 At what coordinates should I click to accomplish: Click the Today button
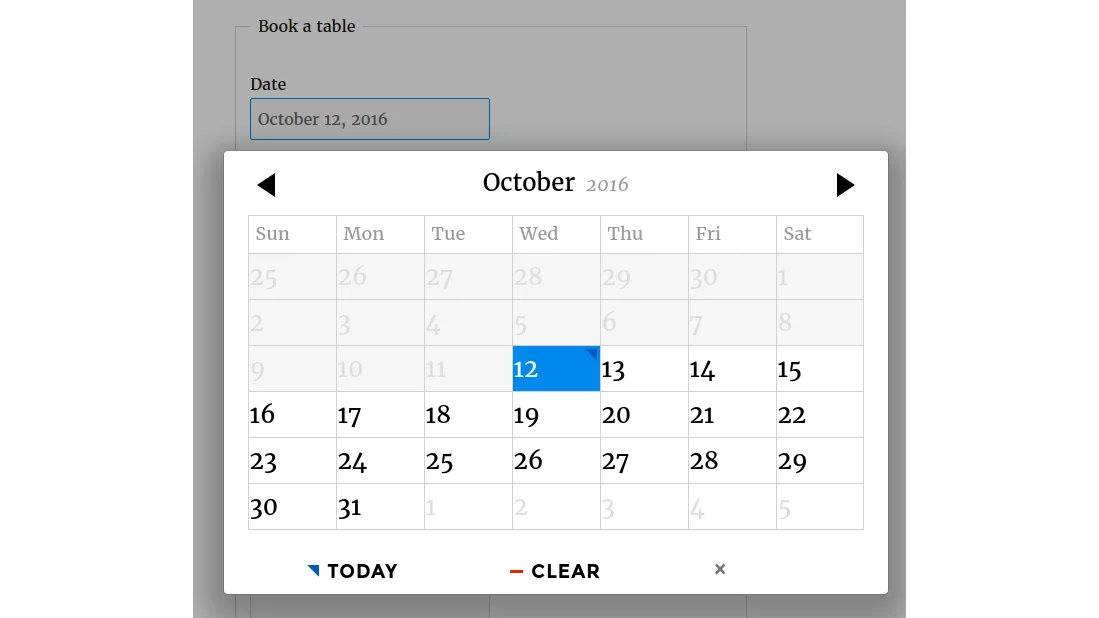point(353,571)
